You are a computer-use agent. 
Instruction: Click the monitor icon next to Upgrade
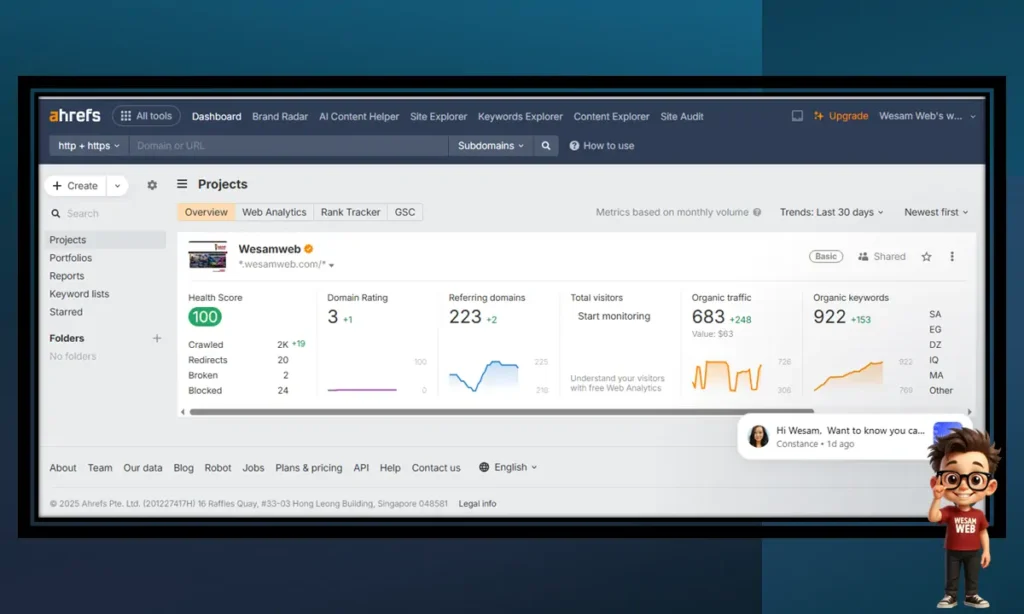[797, 116]
